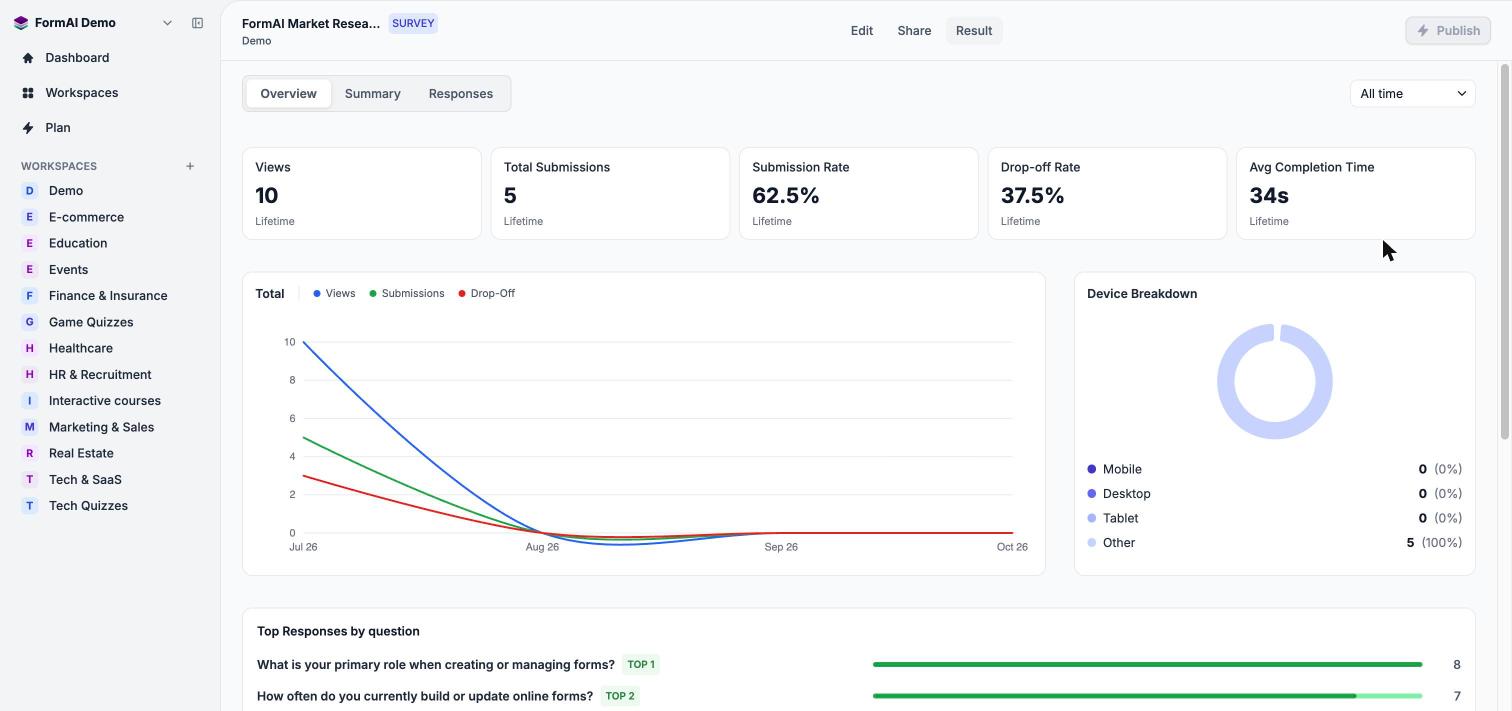Collapse the sidebar panel icon
Image resolution: width=1512 pixels, height=711 pixels.
[x=197, y=23]
